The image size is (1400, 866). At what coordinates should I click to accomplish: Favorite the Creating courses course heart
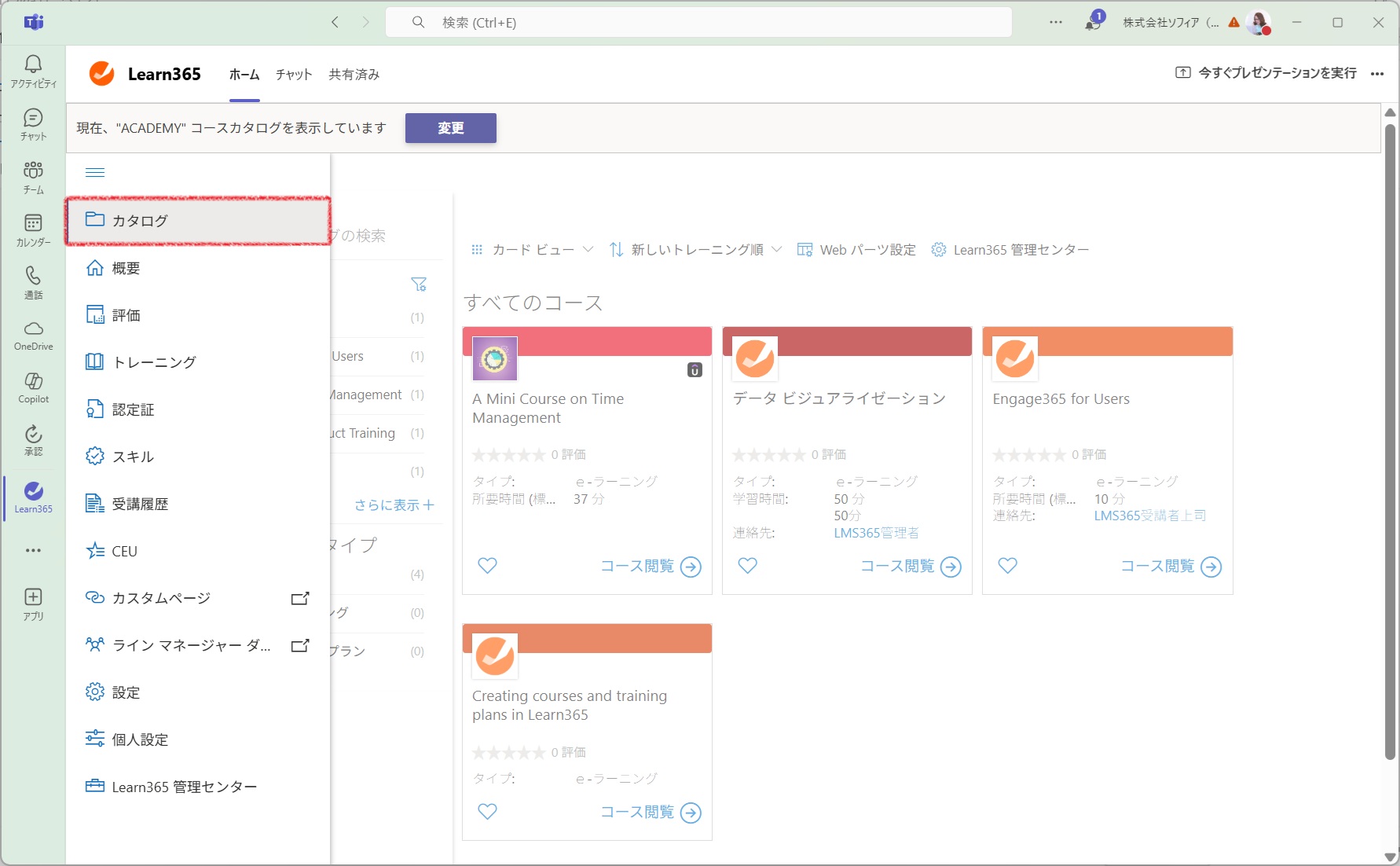[487, 811]
